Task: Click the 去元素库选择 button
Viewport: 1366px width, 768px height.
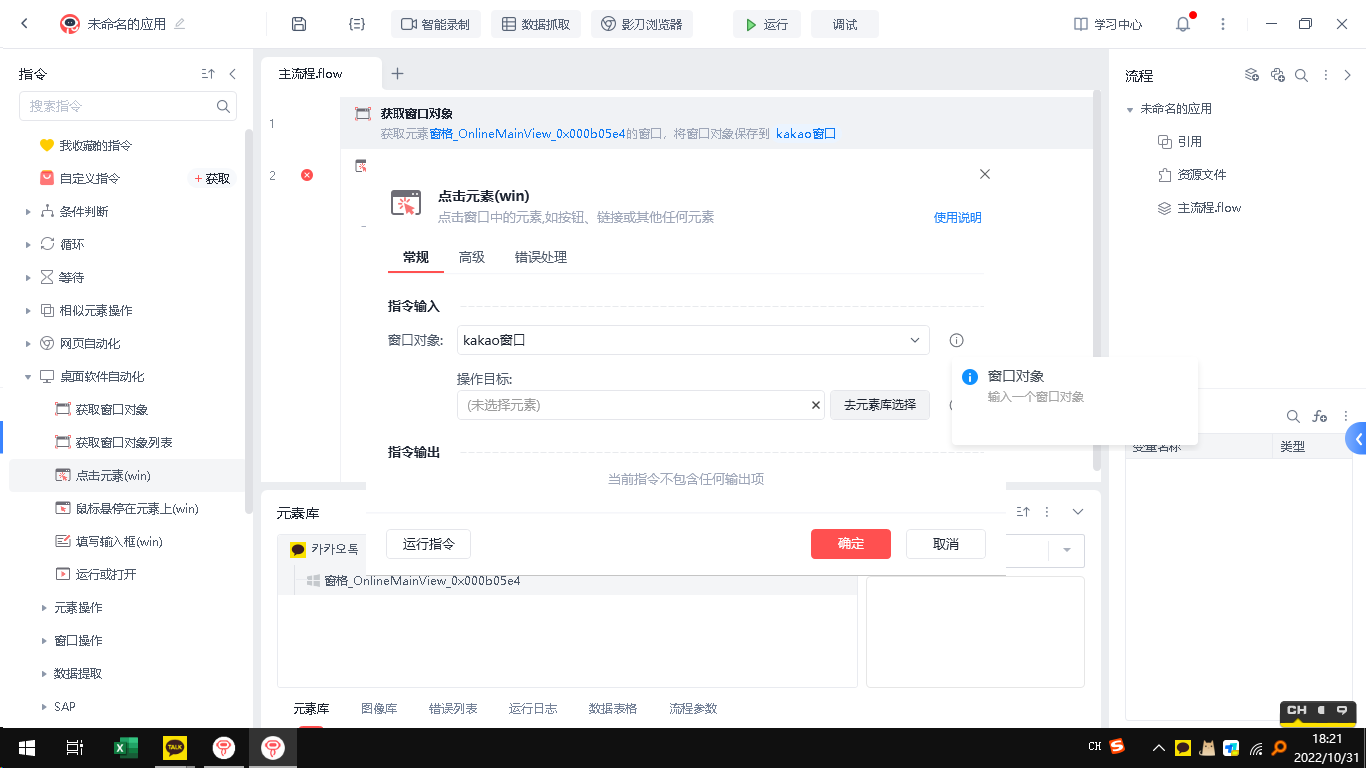Action: click(x=879, y=405)
